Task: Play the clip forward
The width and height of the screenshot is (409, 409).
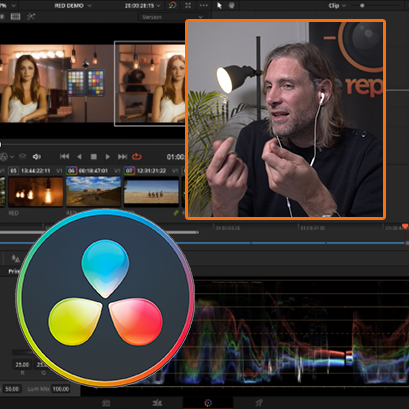Action: tap(108, 157)
